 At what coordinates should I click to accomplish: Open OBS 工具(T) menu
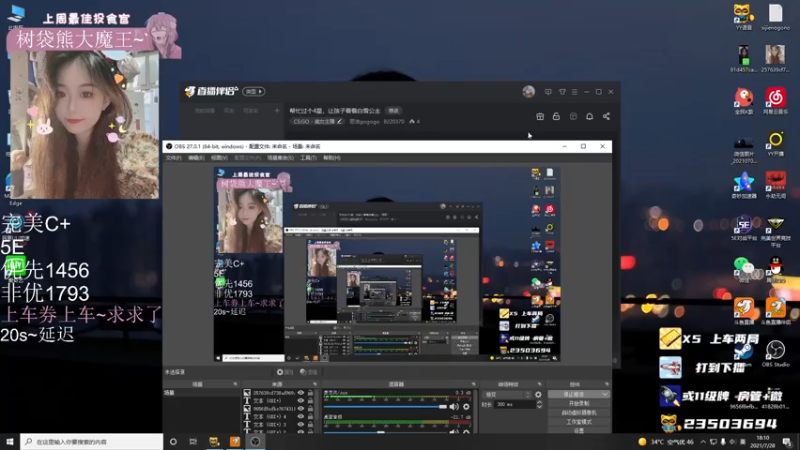pyautogui.click(x=308, y=158)
